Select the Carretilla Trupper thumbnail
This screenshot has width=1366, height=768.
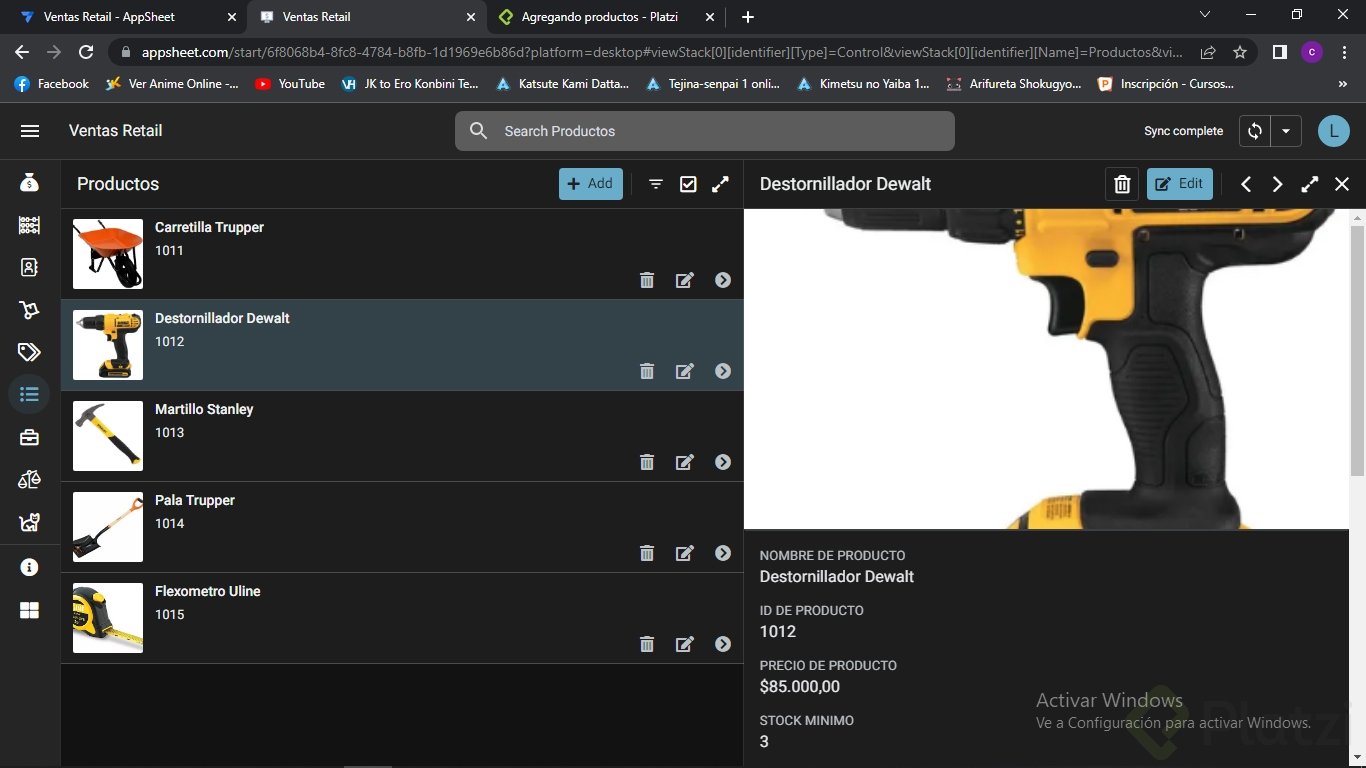108,254
